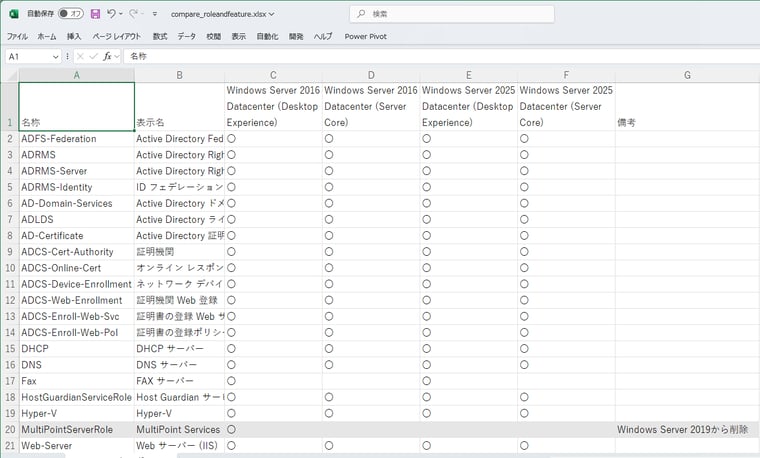
Task: Open the Undo history dropdown arrow
Action: 122,15
